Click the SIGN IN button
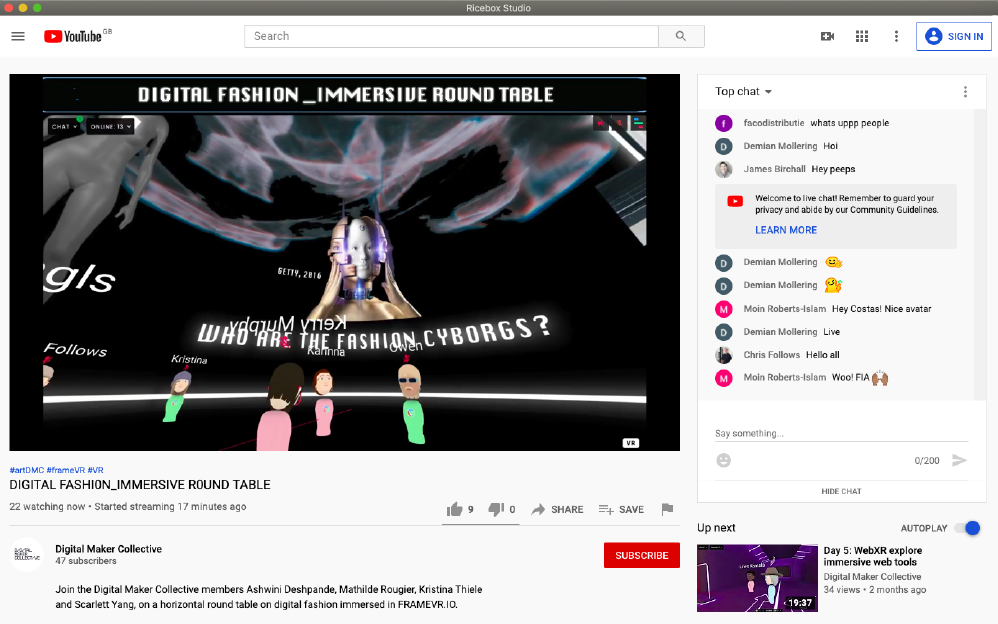 (x=953, y=36)
